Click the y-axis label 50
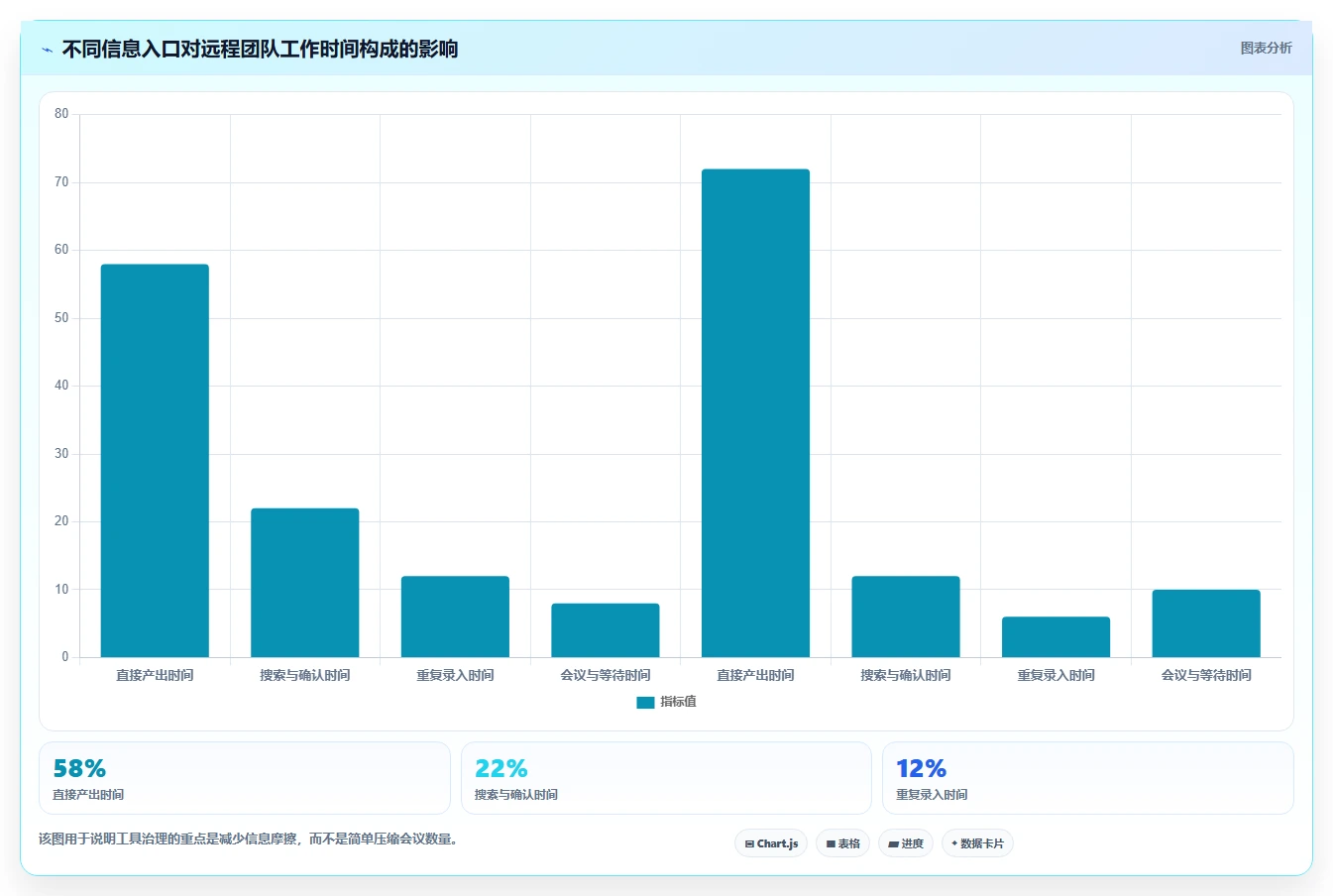 click(x=61, y=318)
